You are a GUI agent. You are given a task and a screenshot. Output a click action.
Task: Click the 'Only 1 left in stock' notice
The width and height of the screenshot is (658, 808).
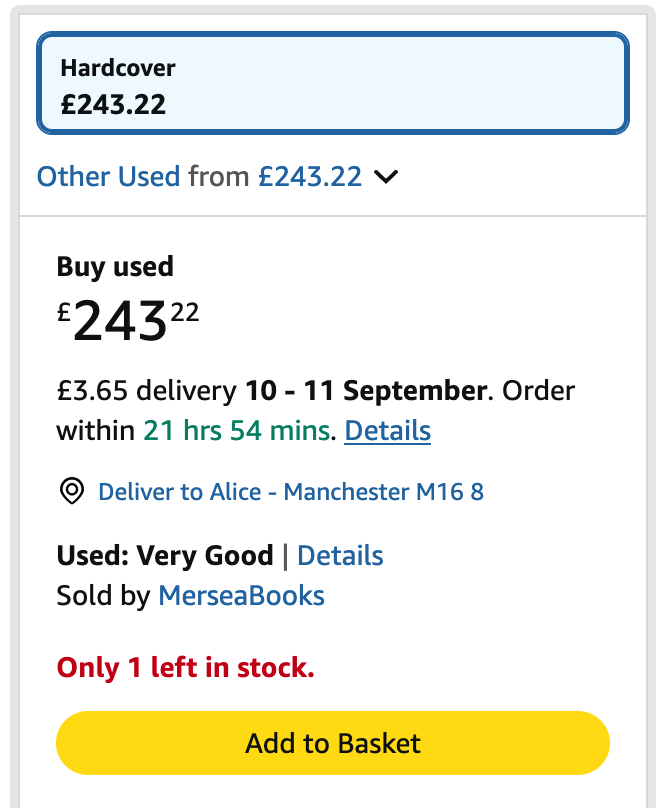(x=186, y=667)
